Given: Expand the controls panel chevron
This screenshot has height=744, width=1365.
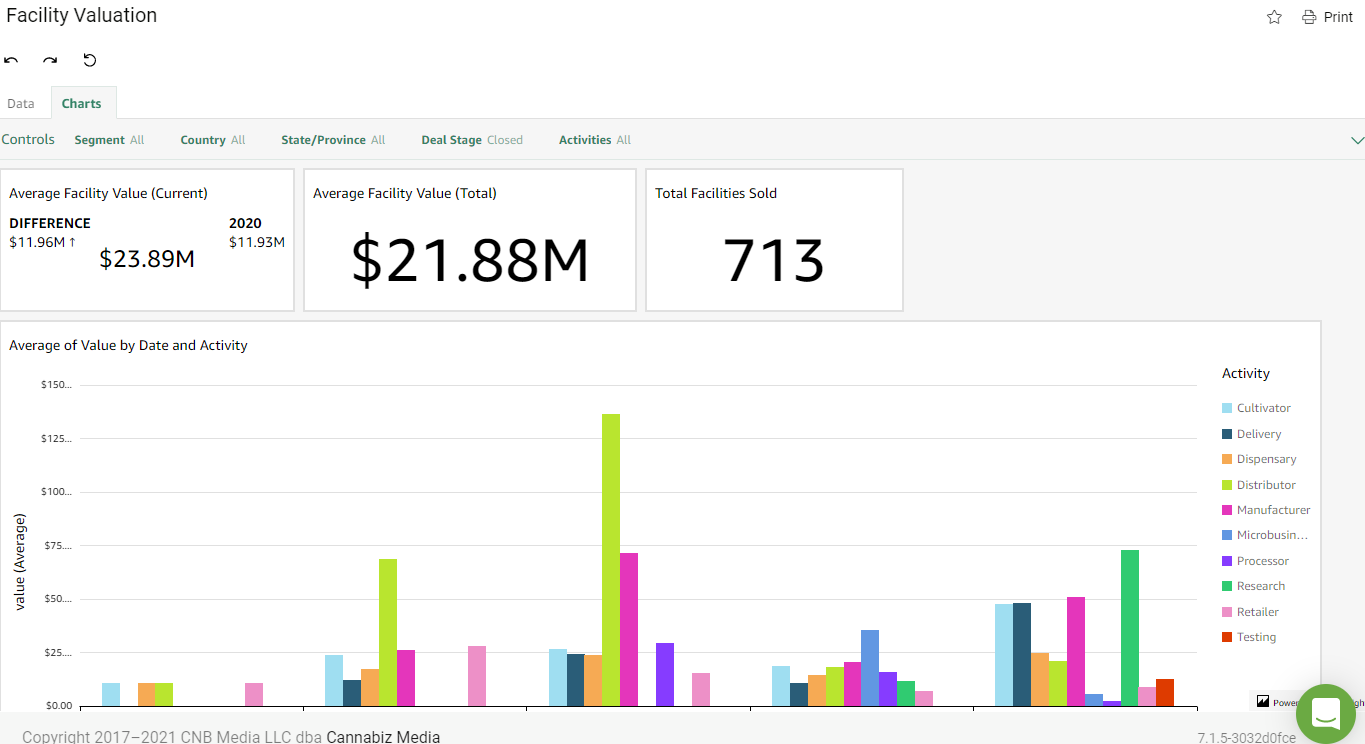Looking at the screenshot, I should (x=1357, y=141).
